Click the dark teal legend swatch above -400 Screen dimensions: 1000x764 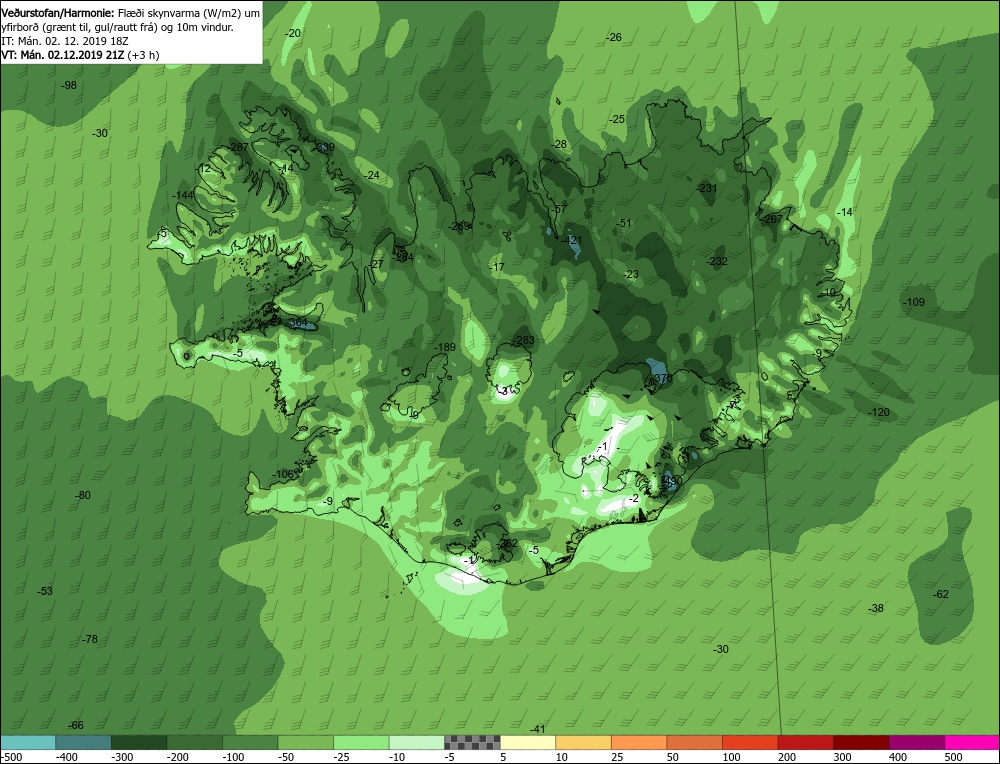84,742
